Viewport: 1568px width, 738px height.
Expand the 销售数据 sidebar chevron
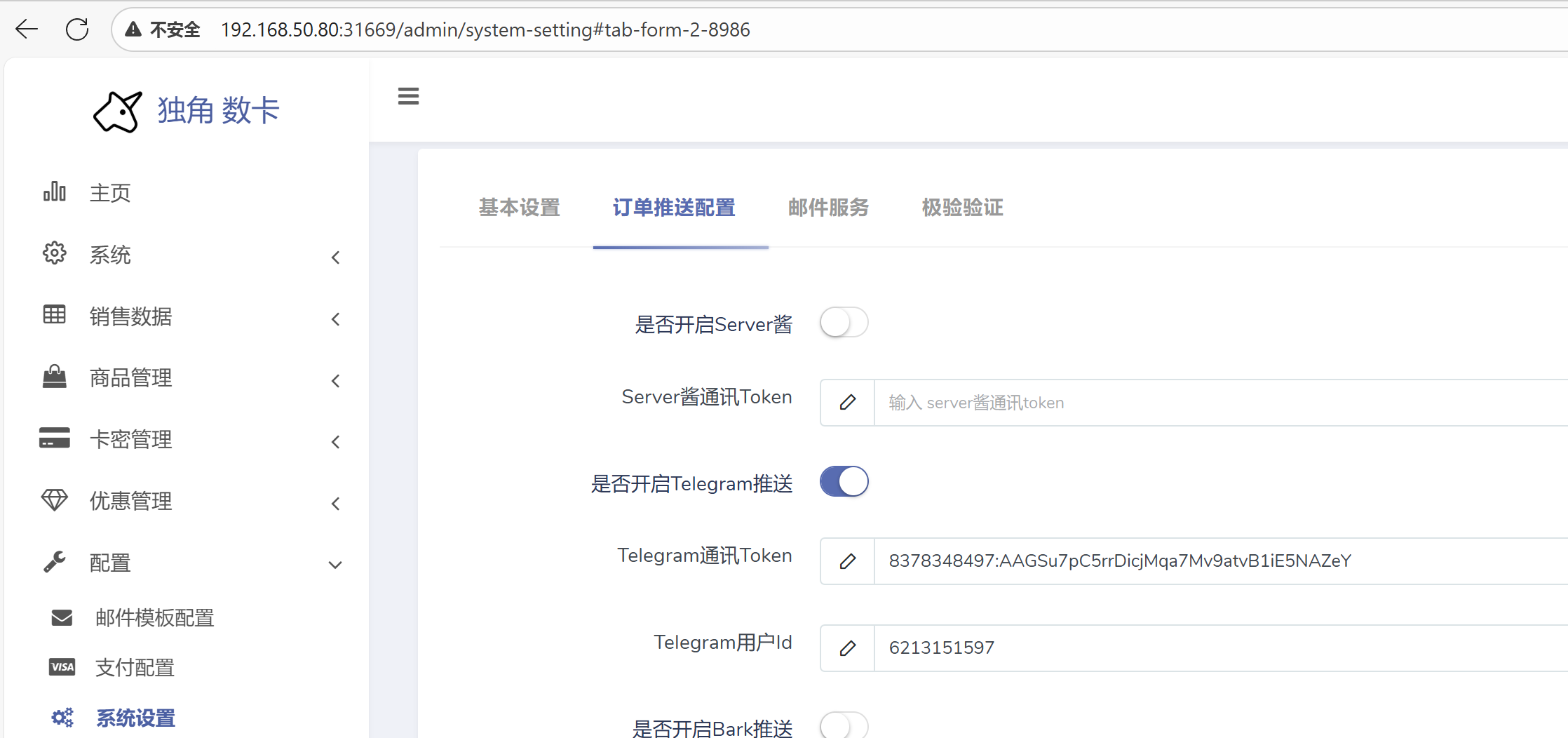pos(335,319)
